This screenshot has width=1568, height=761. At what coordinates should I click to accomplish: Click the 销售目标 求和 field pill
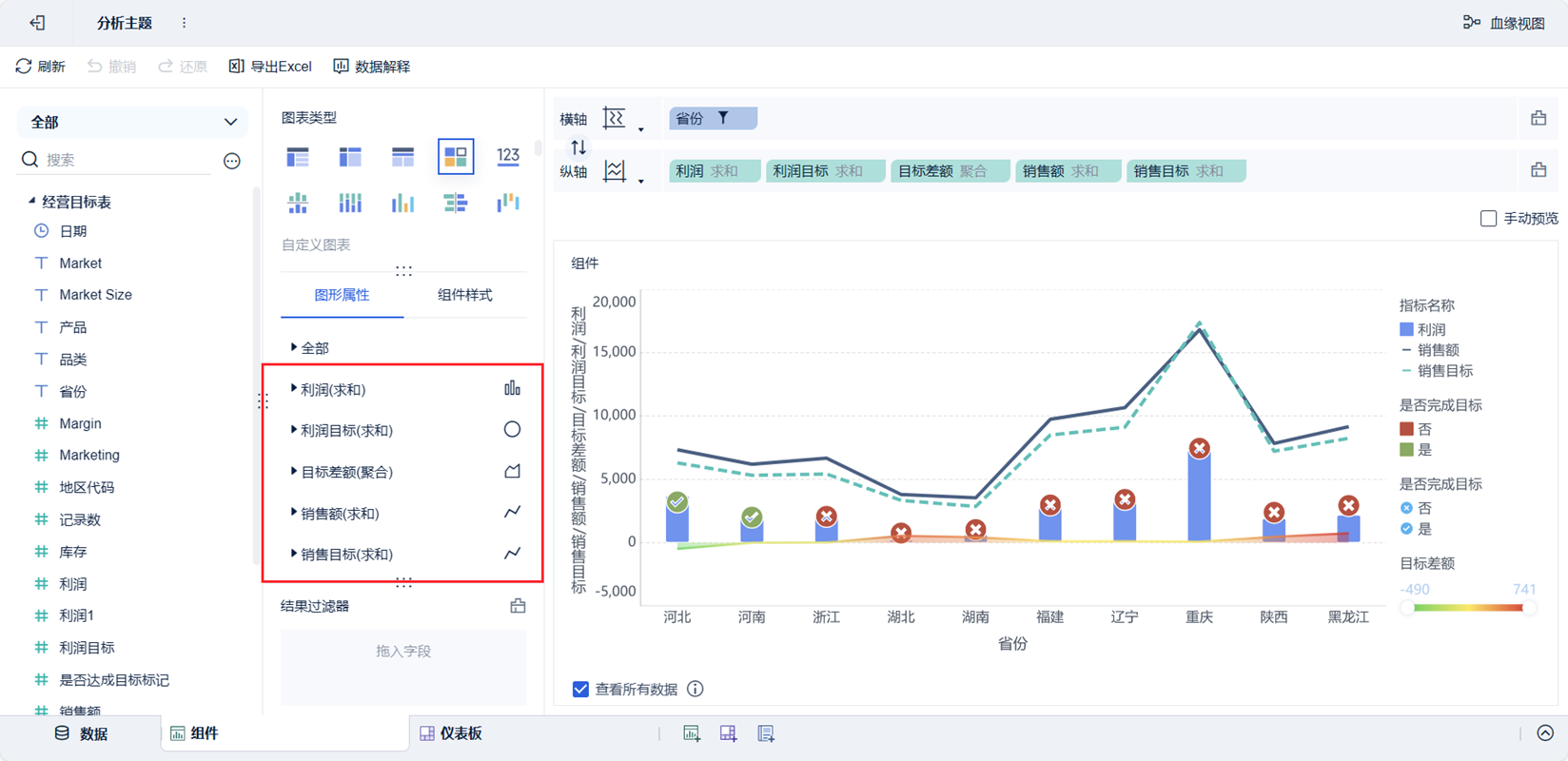tap(1186, 171)
